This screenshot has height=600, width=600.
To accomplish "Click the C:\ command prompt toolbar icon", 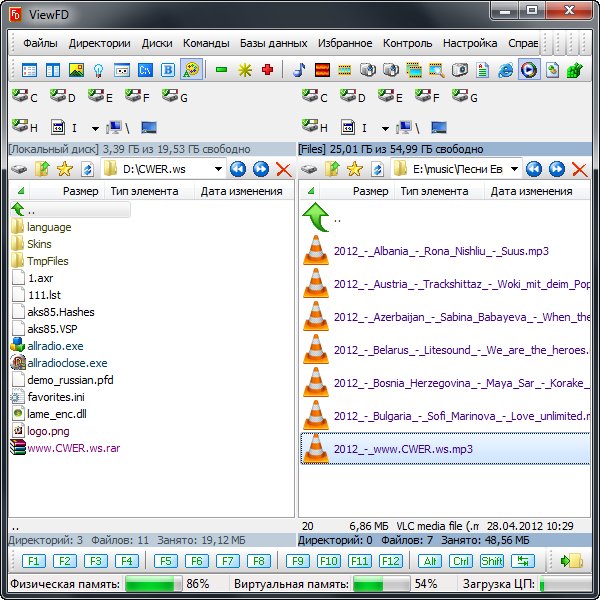I will (x=145, y=70).
